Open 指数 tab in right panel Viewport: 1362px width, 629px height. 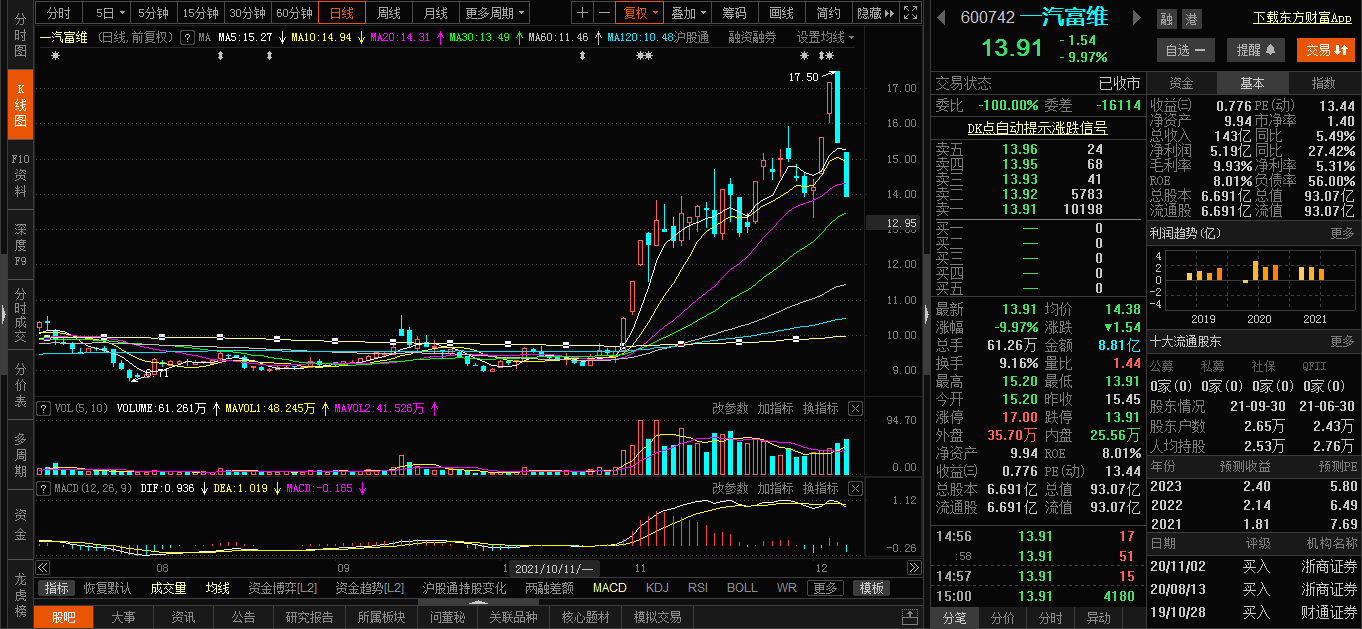point(1323,83)
